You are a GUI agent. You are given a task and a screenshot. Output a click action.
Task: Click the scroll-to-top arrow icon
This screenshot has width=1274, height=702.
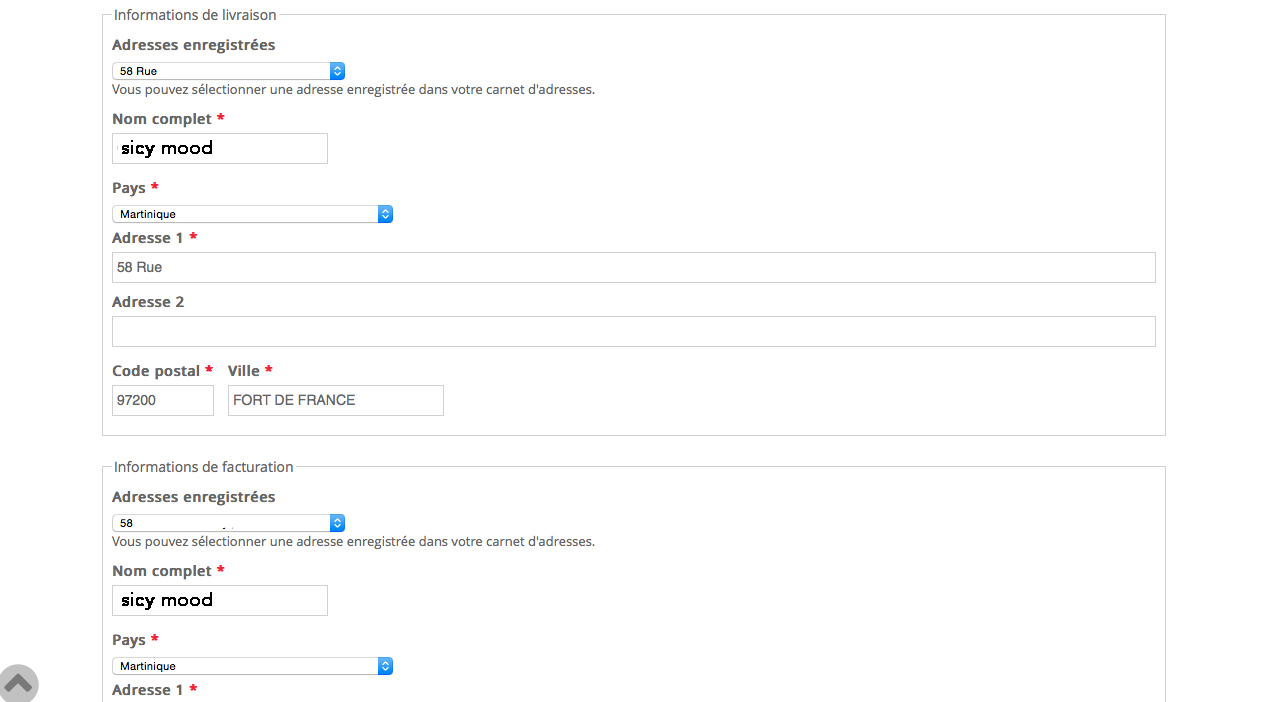coord(18,683)
